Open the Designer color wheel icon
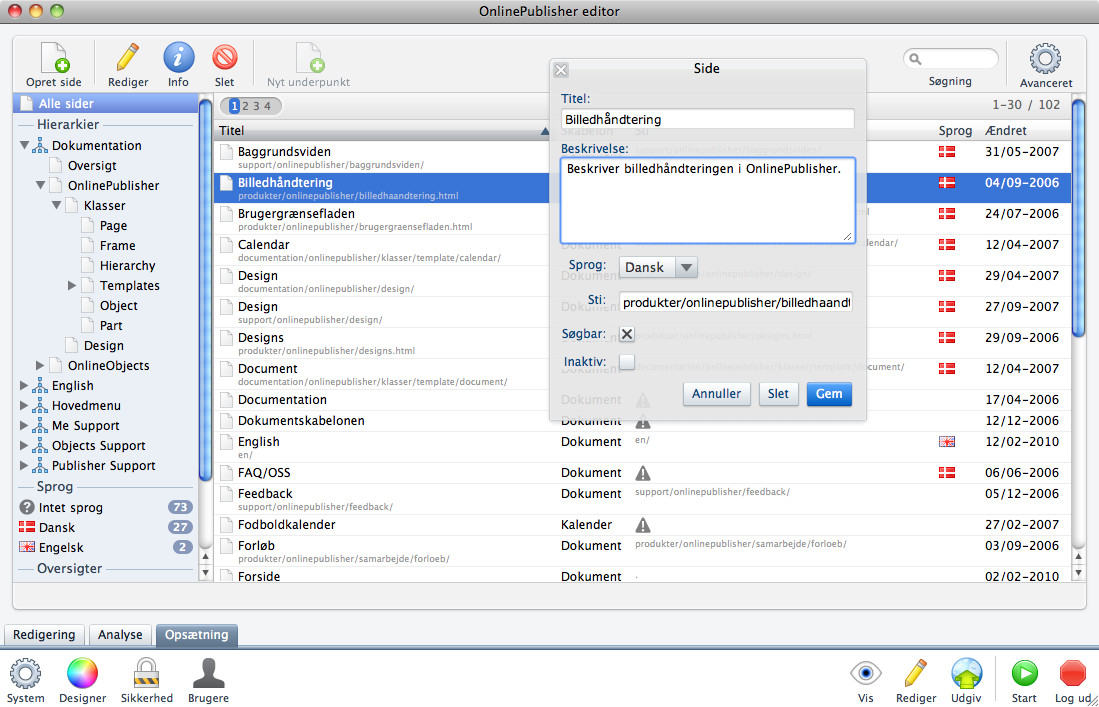This screenshot has height=707, width=1099. (83, 674)
